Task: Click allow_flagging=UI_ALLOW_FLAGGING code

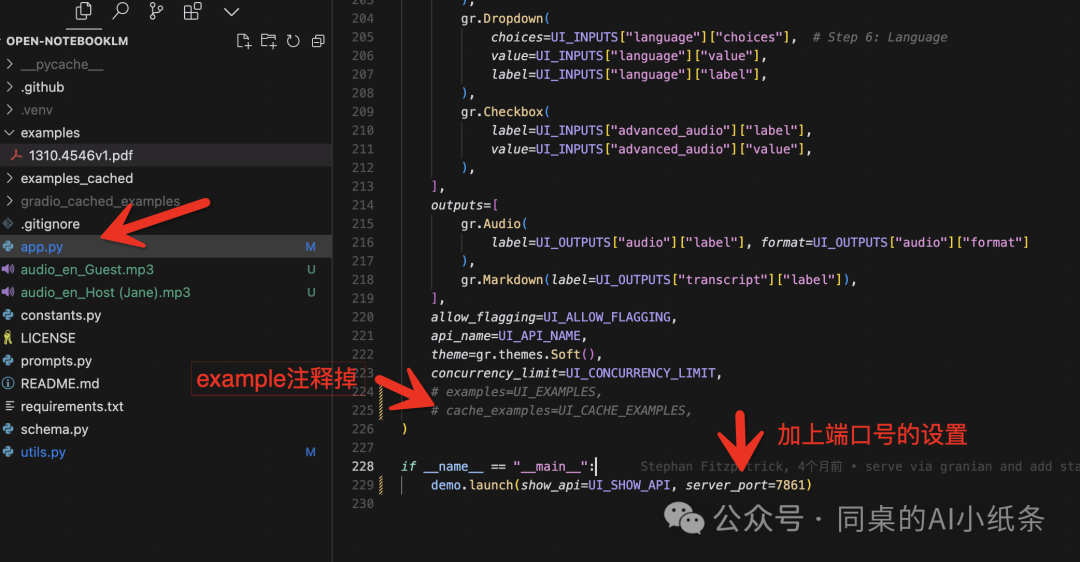Action: click(554, 317)
